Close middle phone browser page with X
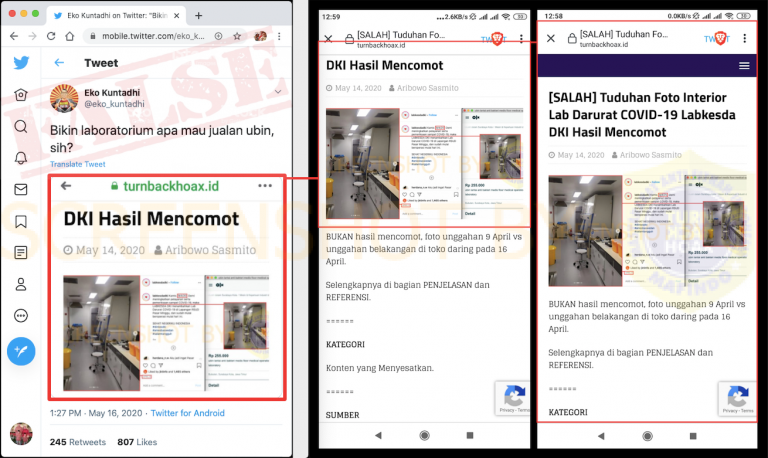 click(328, 38)
